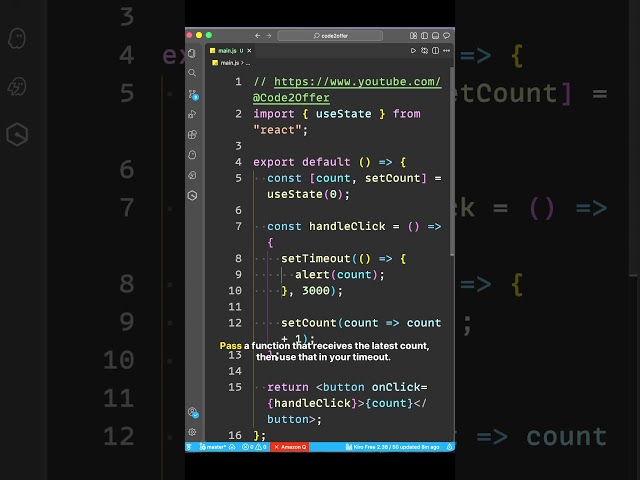Click the red Amazon Q status item
This screenshot has width=640, height=480.
coord(290,447)
